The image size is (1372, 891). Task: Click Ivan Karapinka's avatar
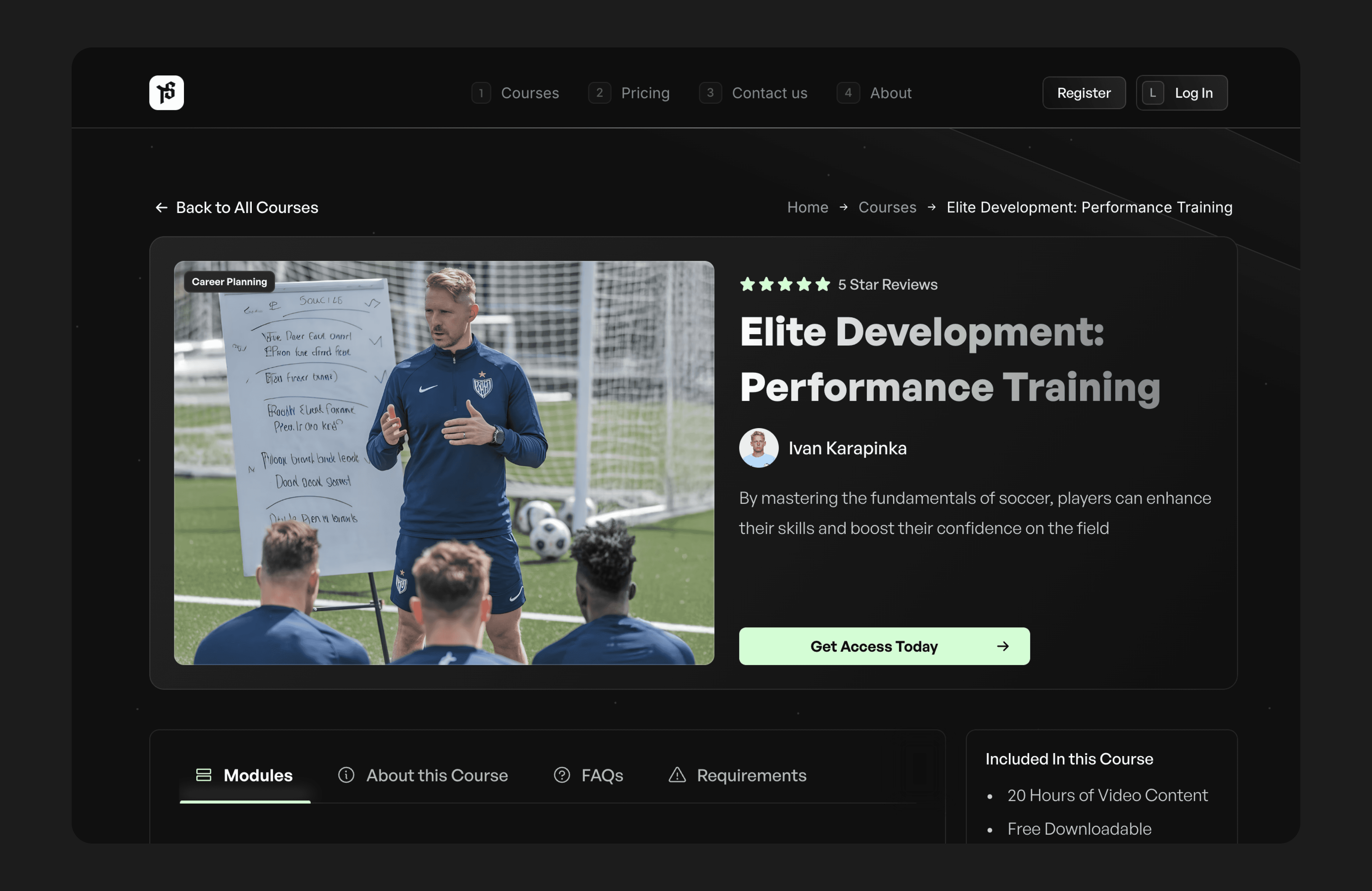(x=759, y=448)
